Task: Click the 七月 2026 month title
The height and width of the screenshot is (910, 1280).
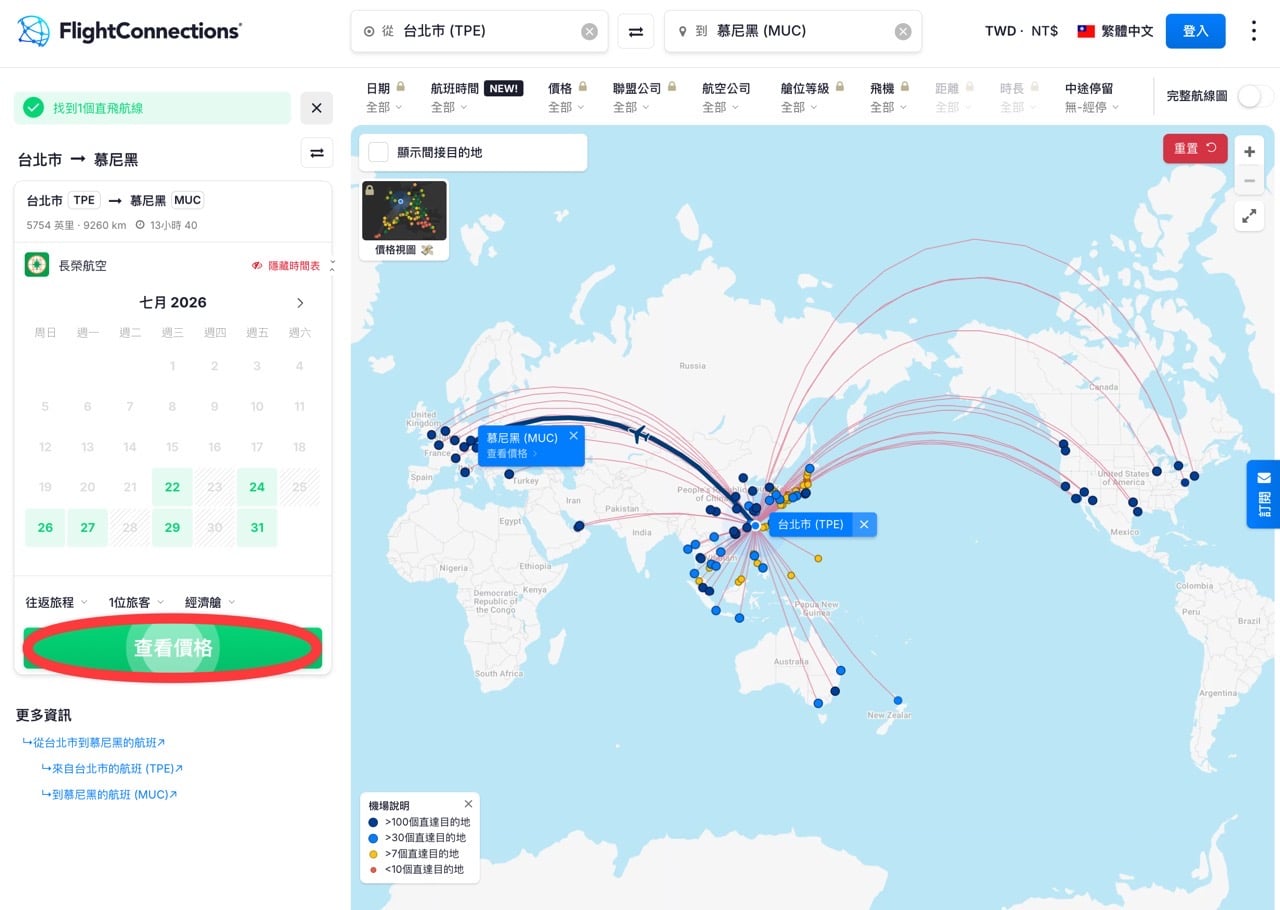Action: (x=173, y=303)
